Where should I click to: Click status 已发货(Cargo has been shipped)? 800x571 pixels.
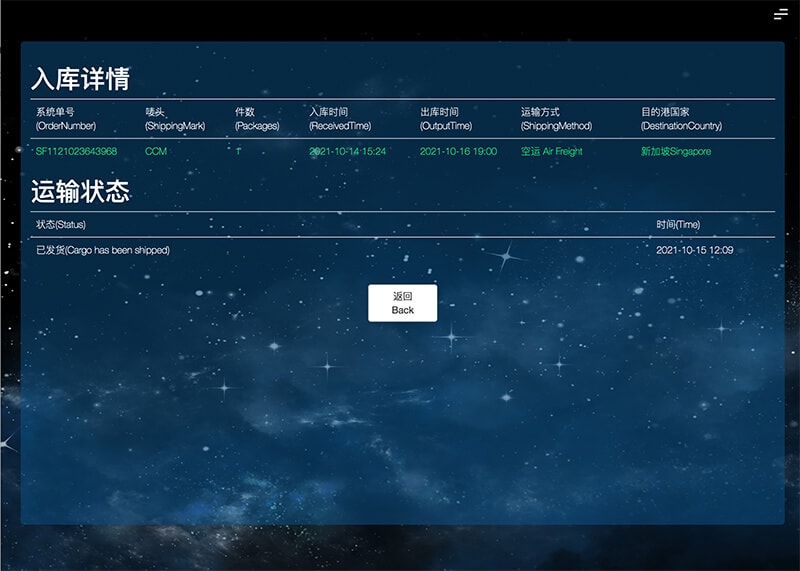coord(103,250)
